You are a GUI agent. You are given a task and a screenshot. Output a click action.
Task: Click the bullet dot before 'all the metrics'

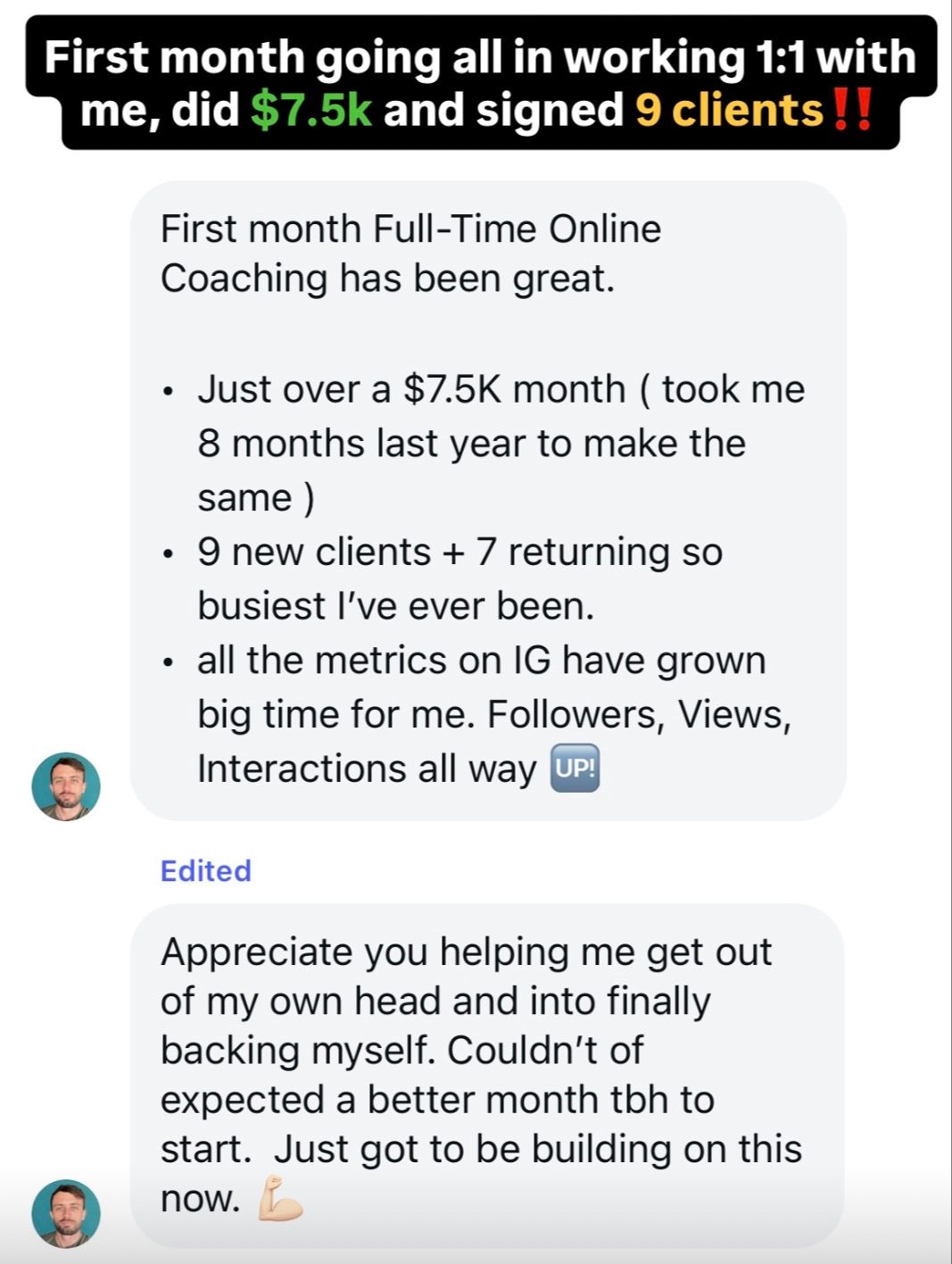click(168, 663)
